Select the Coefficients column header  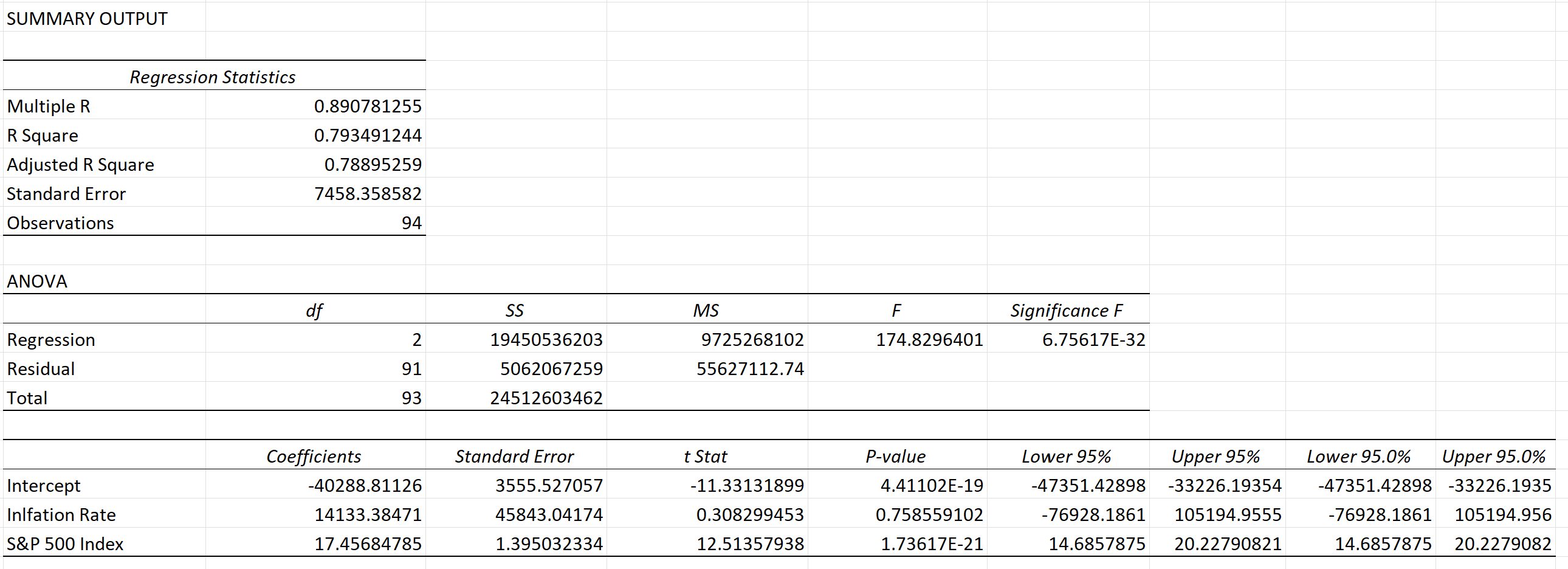pos(314,455)
